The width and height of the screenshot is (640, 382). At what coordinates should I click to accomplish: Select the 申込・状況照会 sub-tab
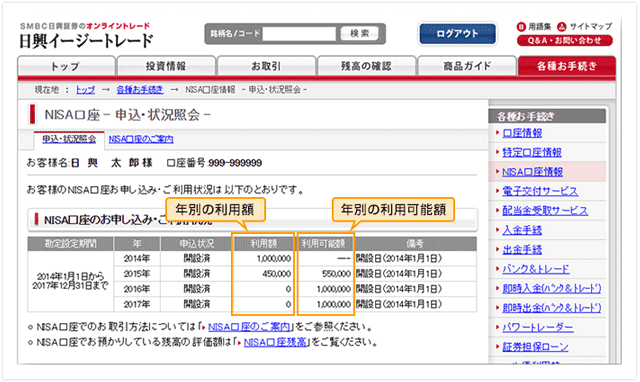pos(69,139)
